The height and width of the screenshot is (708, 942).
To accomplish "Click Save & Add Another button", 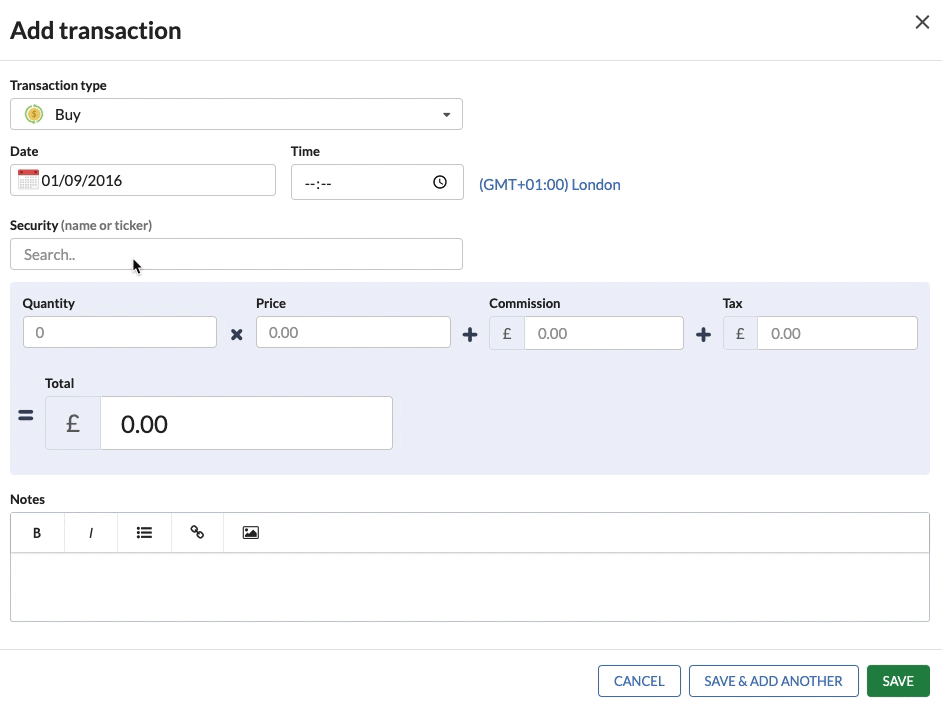I will tap(773, 681).
